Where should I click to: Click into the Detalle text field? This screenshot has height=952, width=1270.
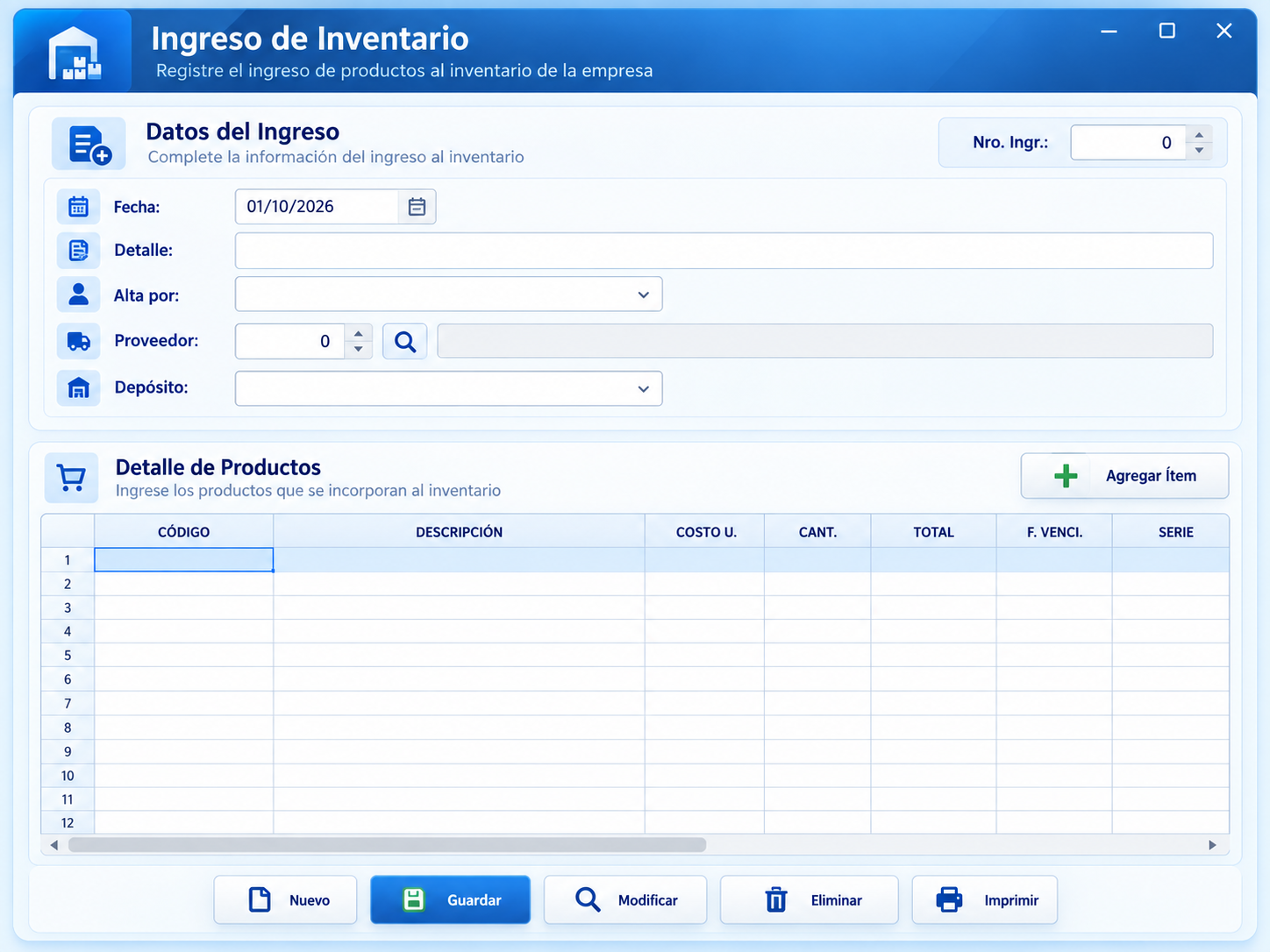tap(724, 251)
